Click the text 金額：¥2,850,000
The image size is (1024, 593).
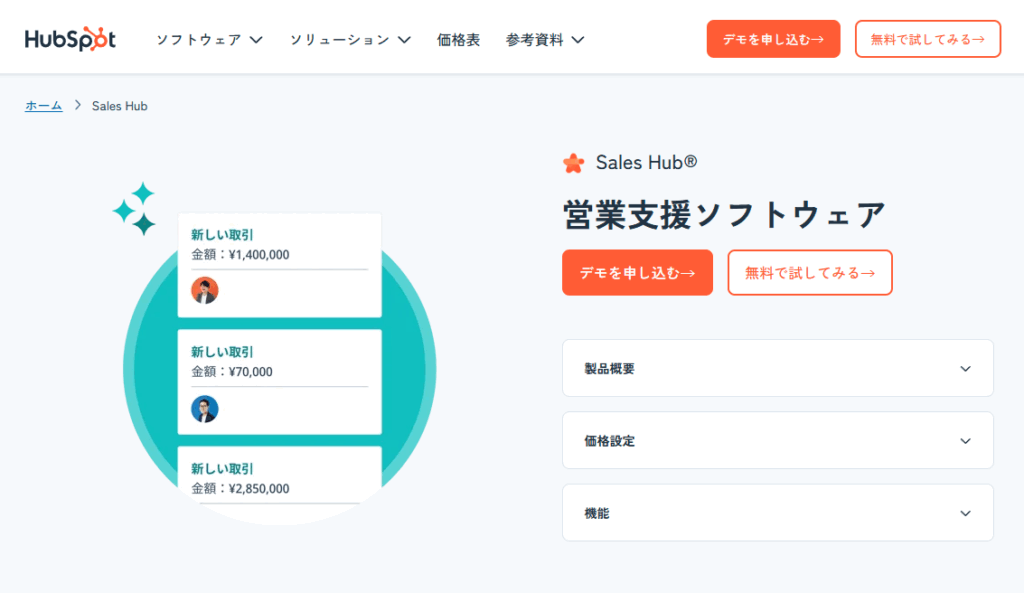coord(240,489)
